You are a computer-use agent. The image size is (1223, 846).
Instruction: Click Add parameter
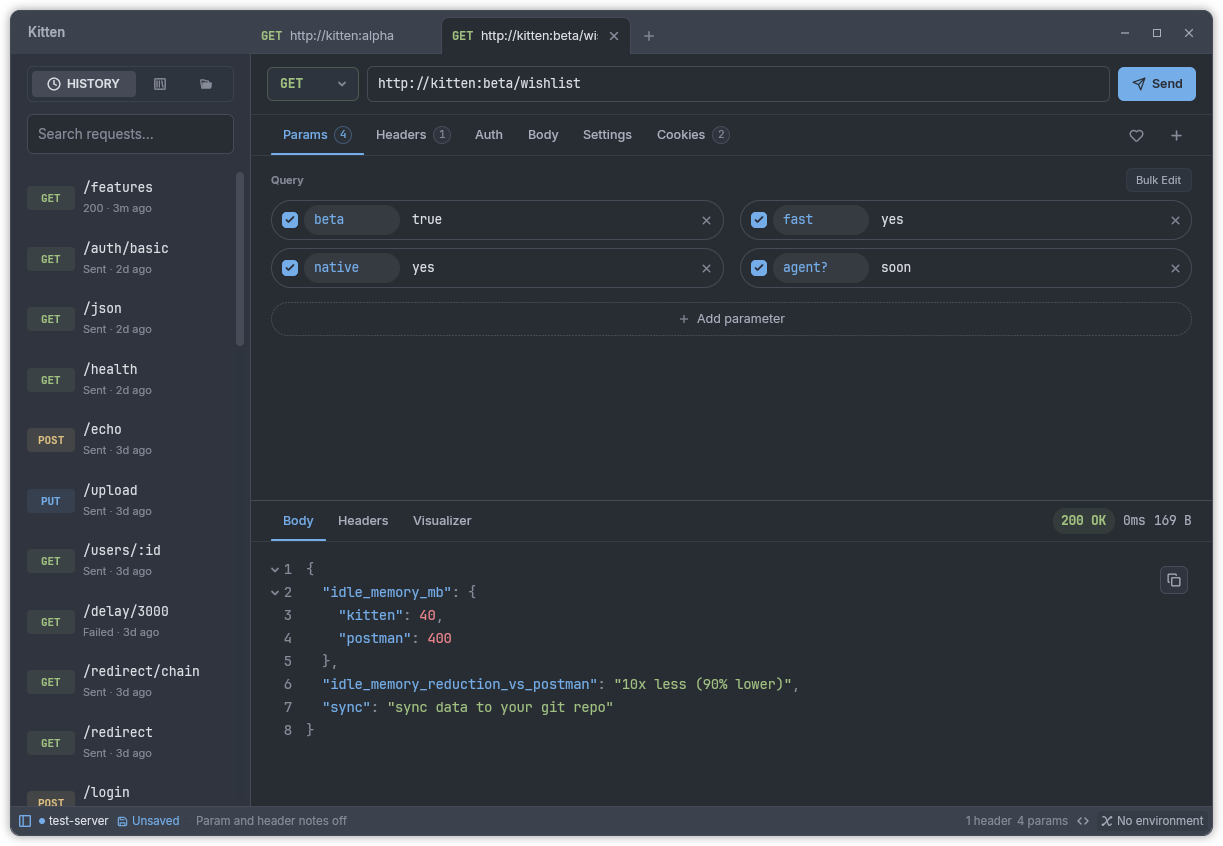tap(731, 319)
